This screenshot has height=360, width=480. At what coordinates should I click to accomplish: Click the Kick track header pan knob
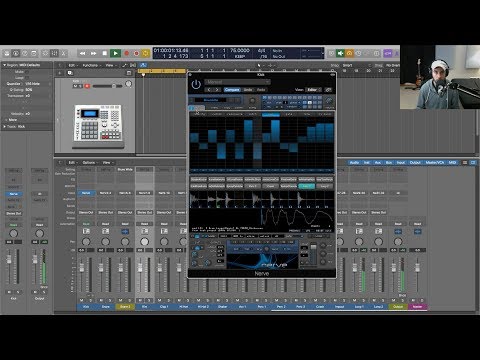pyautogui.click(x=128, y=84)
